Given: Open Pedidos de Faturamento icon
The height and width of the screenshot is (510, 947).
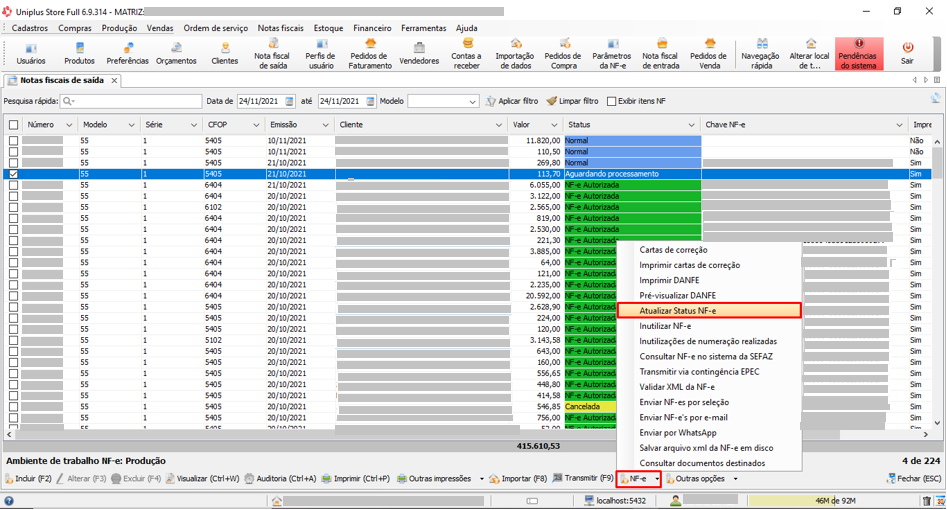Looking at the screenshot, I should point(370,54).
